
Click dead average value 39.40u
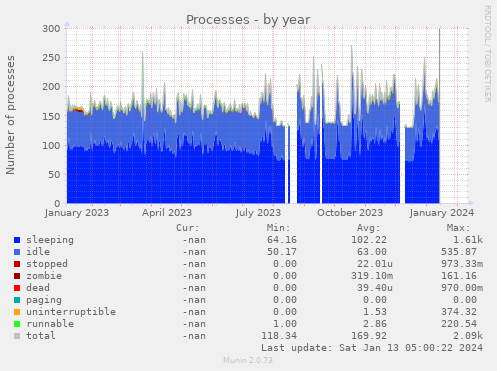[375, 288]
